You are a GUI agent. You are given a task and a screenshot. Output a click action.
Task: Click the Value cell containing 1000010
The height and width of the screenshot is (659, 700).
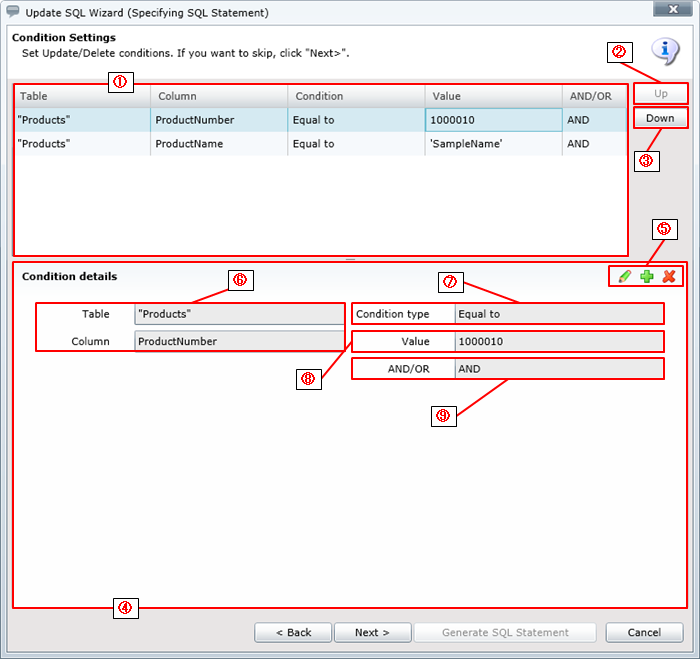point(493,120)
